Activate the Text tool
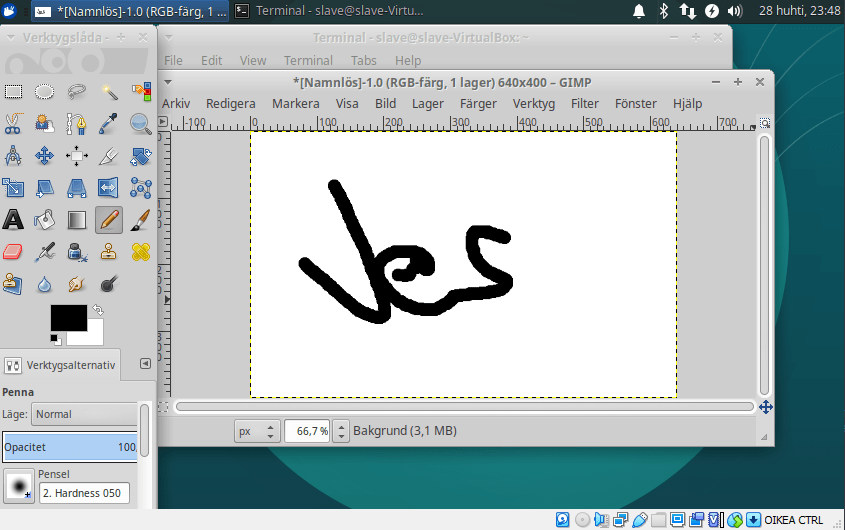The image size is (845, 530). [13, 219]
